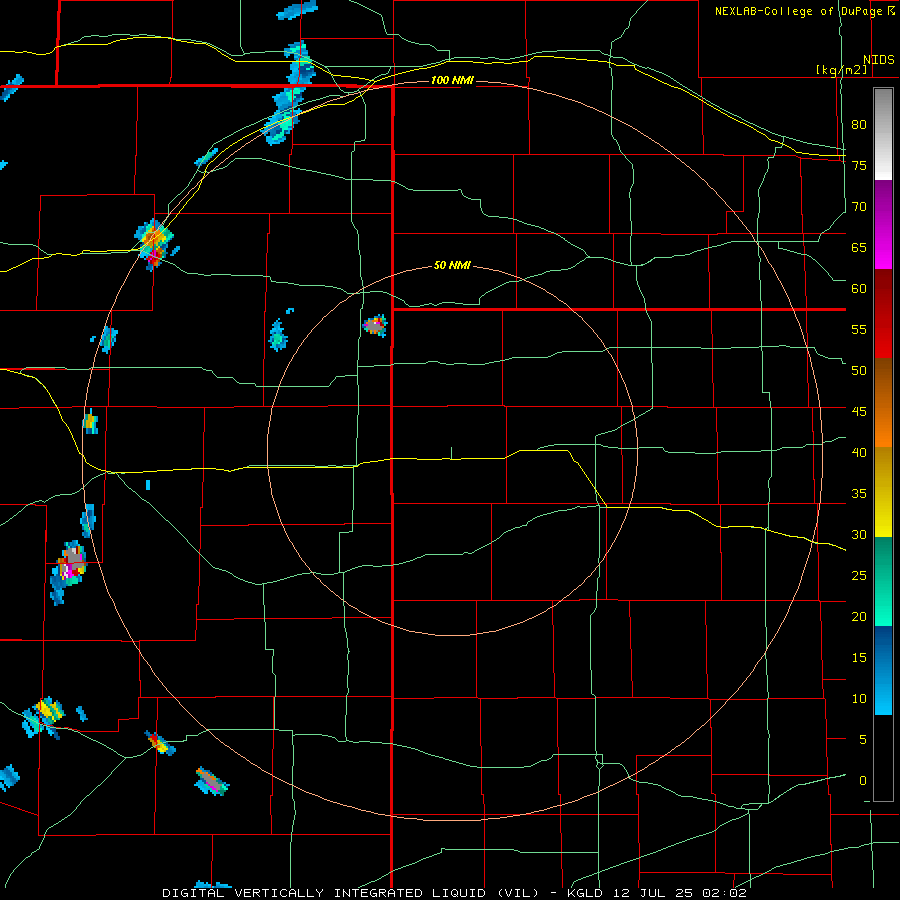Click the 5 value on the VIL scale
The image size is (900, 900).
(x=863, y=740)
